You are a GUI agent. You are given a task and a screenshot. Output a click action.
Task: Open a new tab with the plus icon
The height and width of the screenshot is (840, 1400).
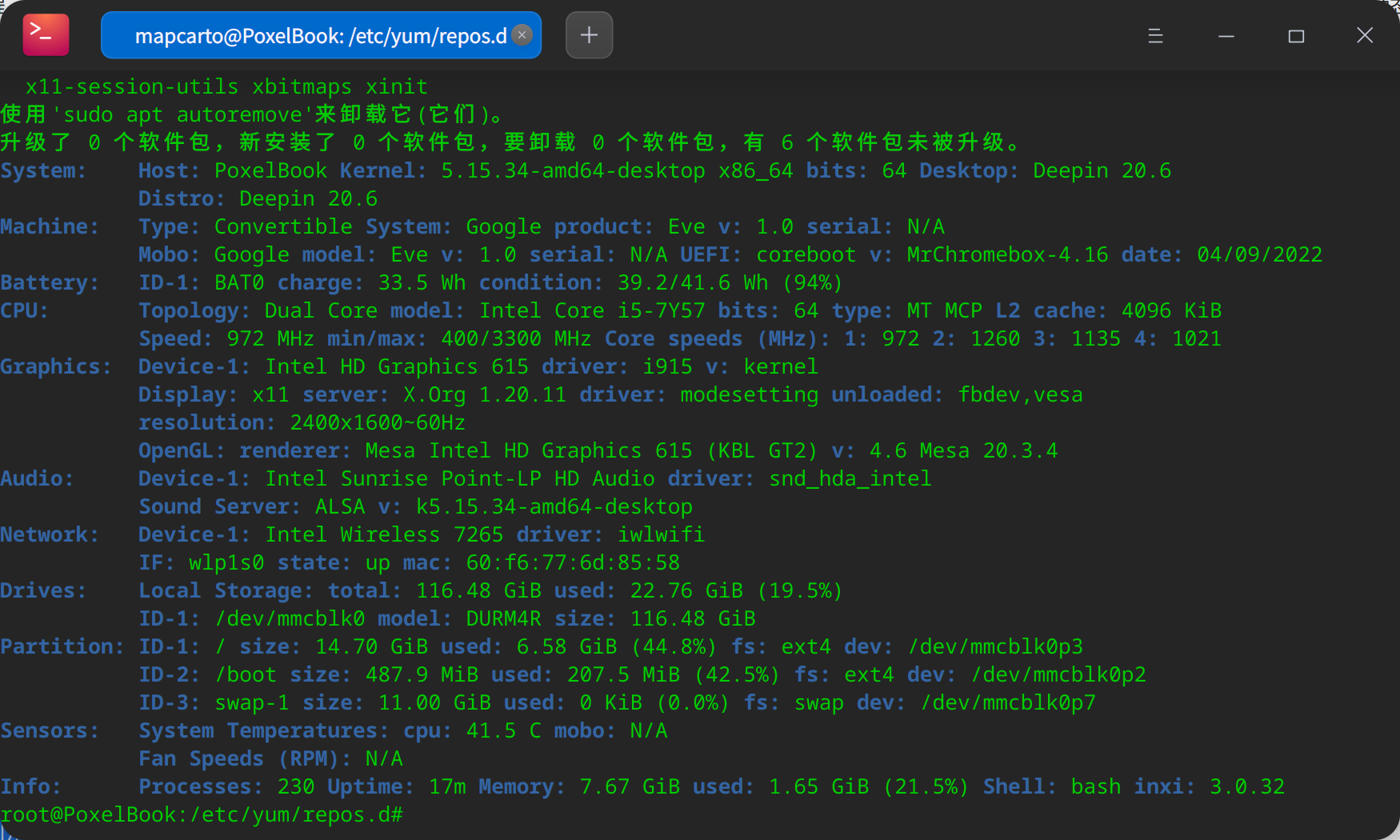589,34
